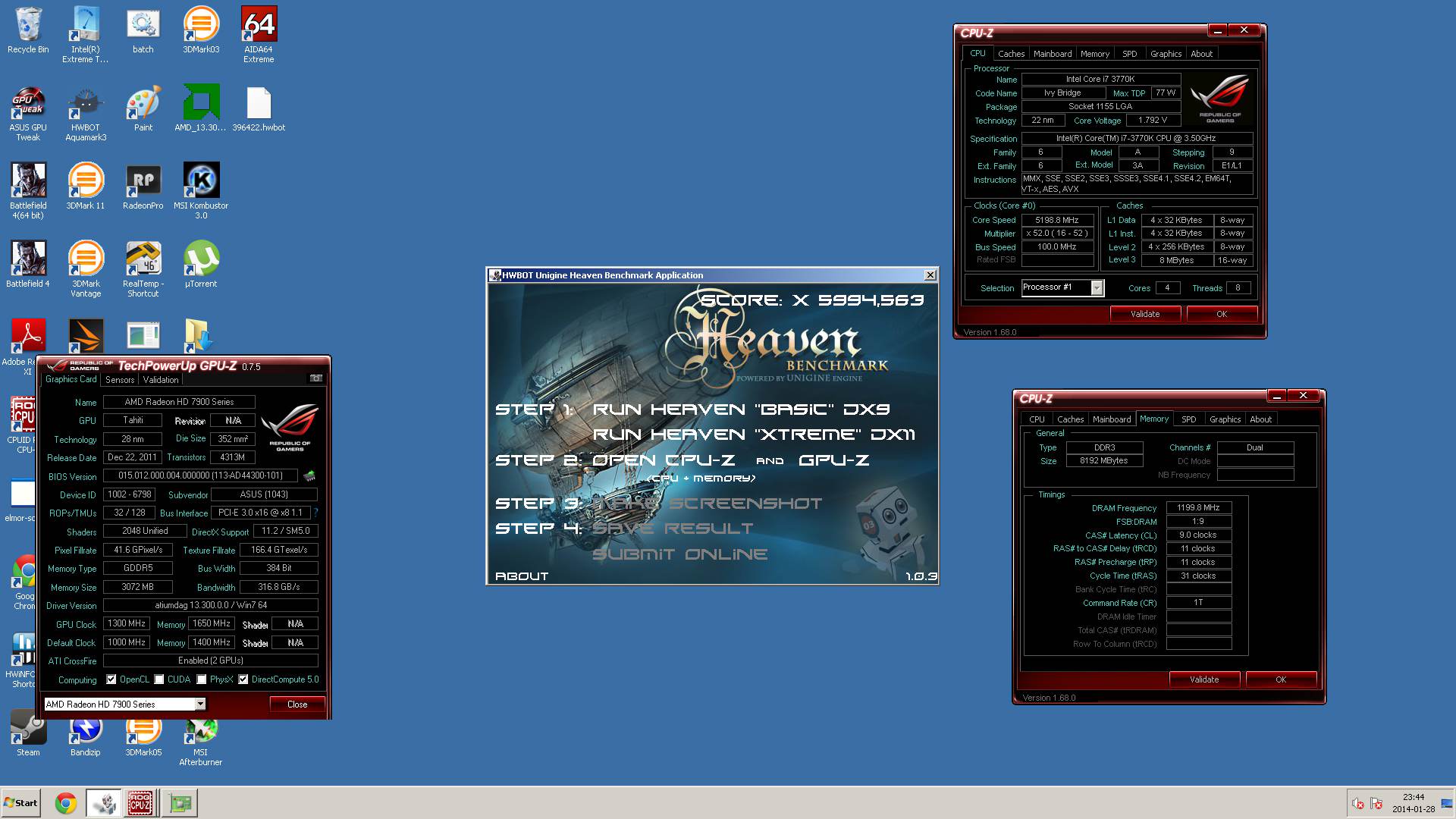Launch MSI Kombustor 3.0 icon
Image resolution: width=1456 pixels, height=819 pixels.
tap(201, 192)
